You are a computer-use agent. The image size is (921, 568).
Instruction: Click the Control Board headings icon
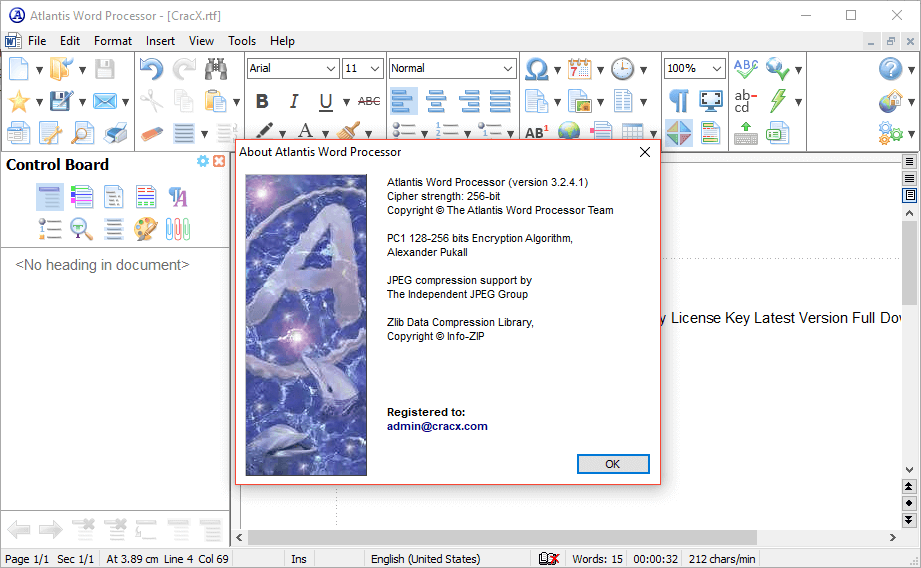click(x=50, y=196)
